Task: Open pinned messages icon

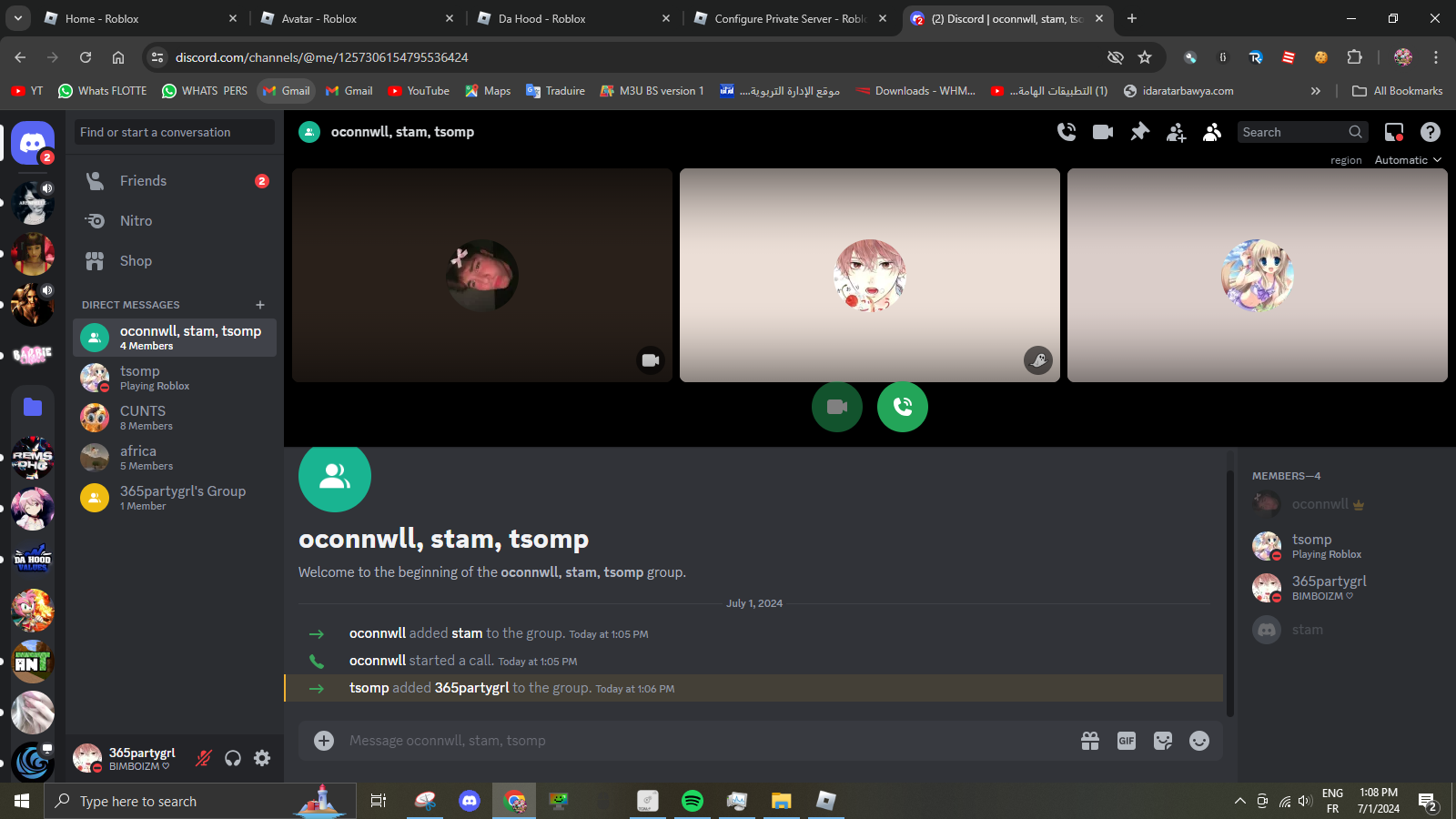Action: [1139, 132]
